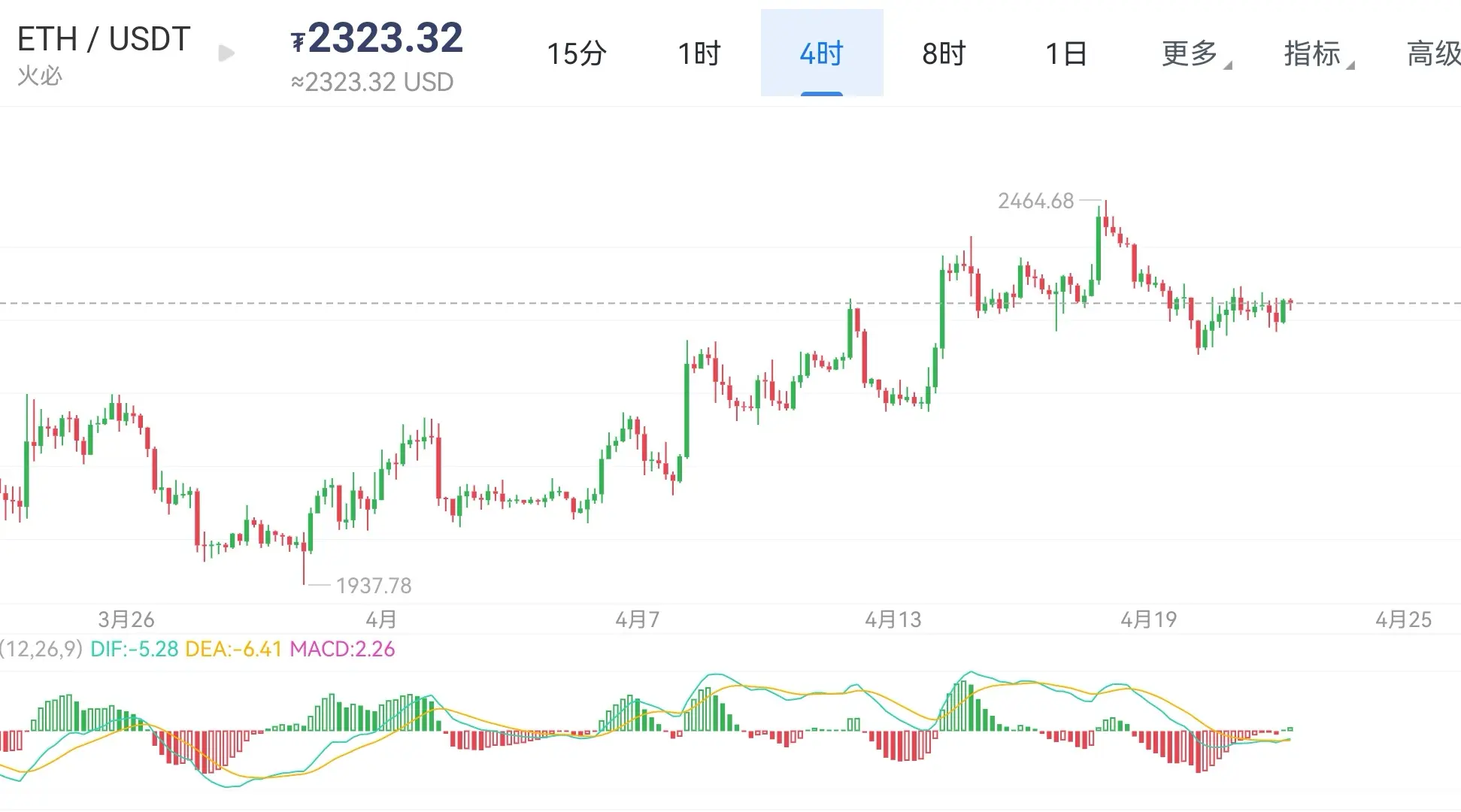Image resolution: width=1461 pixels, height=812 pixels.
Task: Click the 4月13 date on time axis
Action: tap(893, 620)
